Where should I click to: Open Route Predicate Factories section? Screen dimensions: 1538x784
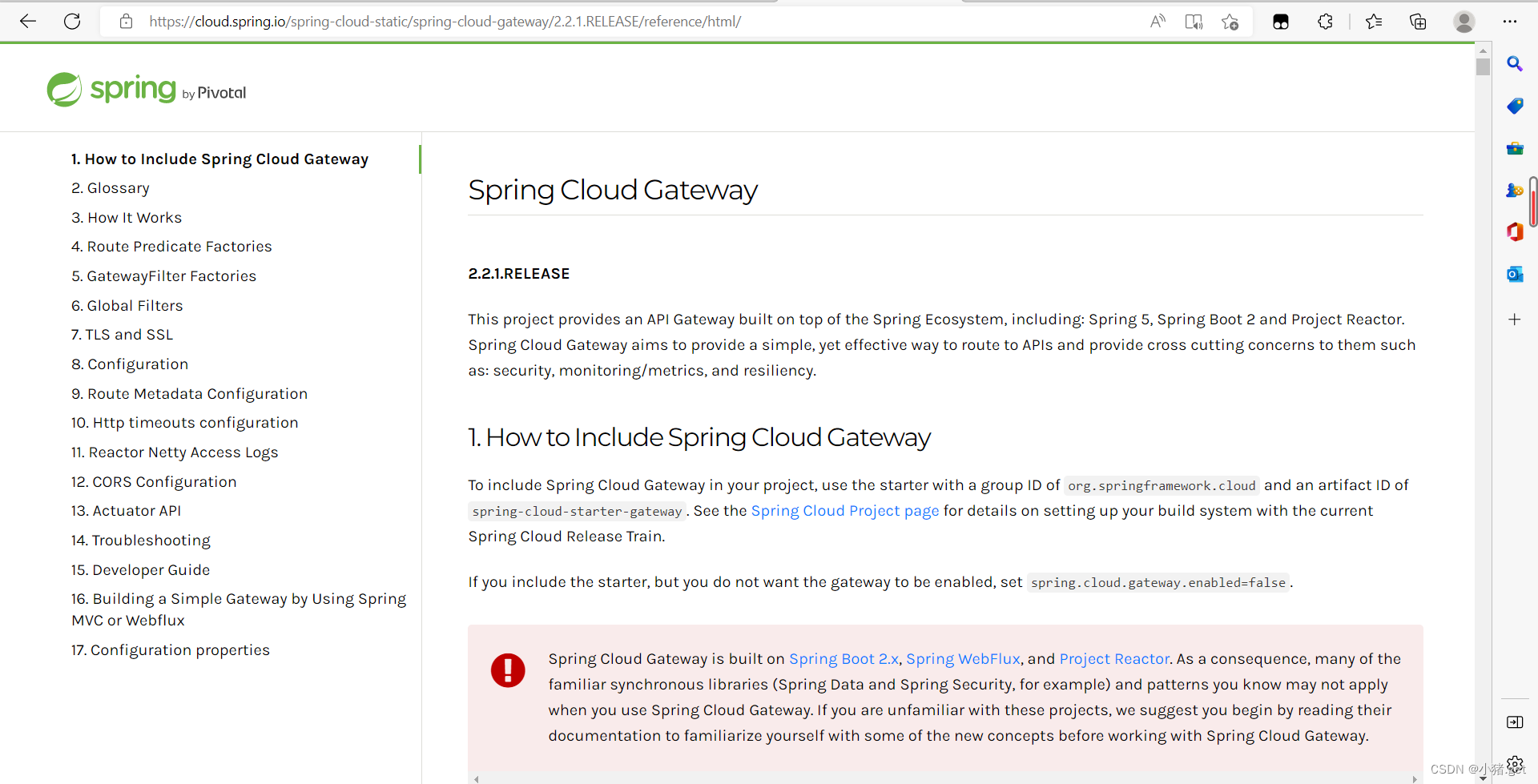[x=171, y=247]
